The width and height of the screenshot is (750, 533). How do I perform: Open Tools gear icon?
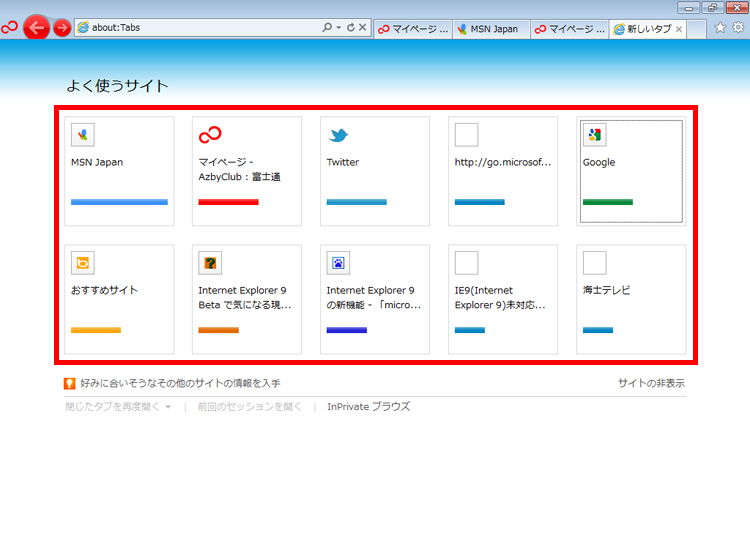[739, 28]
